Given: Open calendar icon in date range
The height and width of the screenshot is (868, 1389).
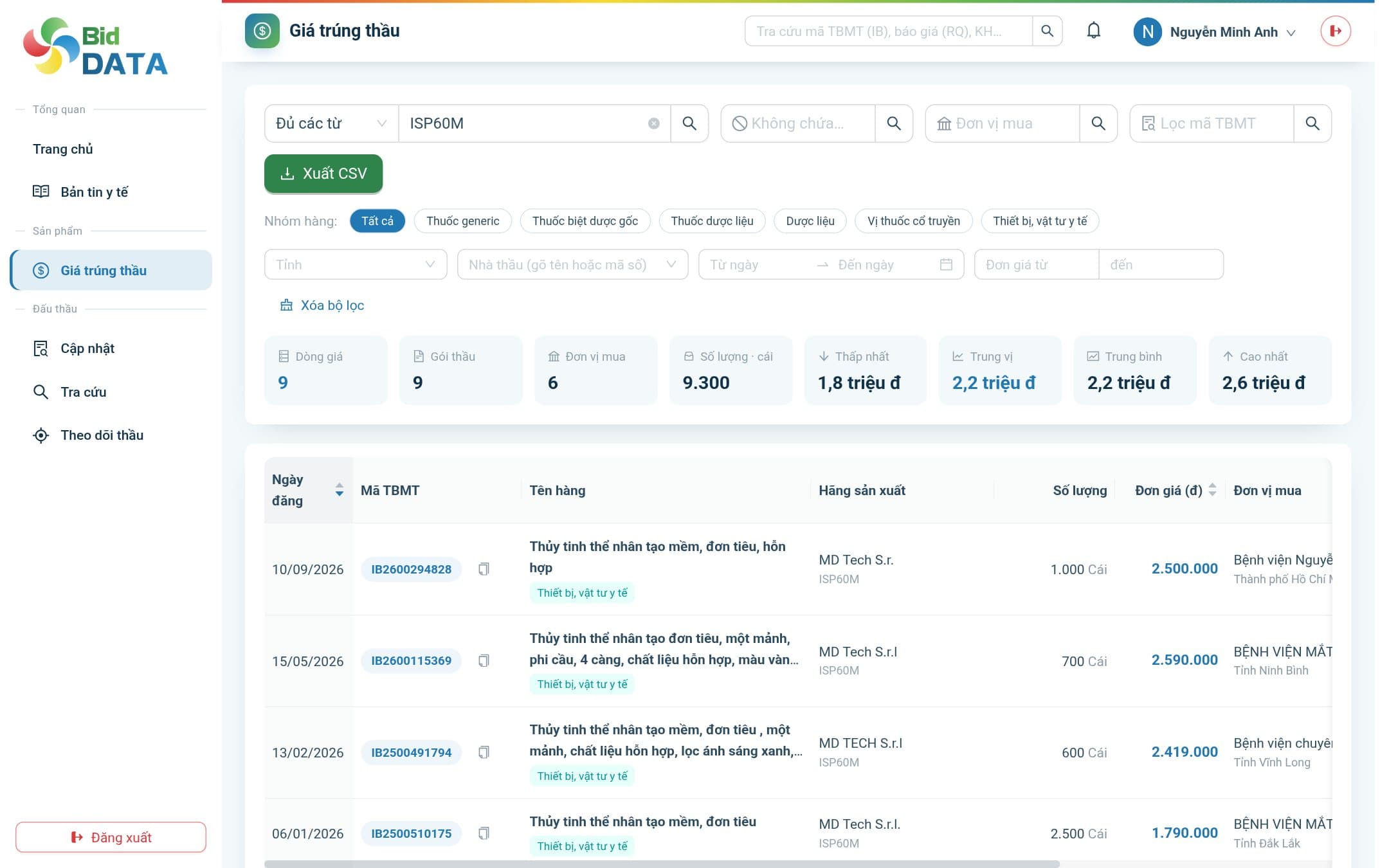Looking at the screenshot, I should point(946,264).
